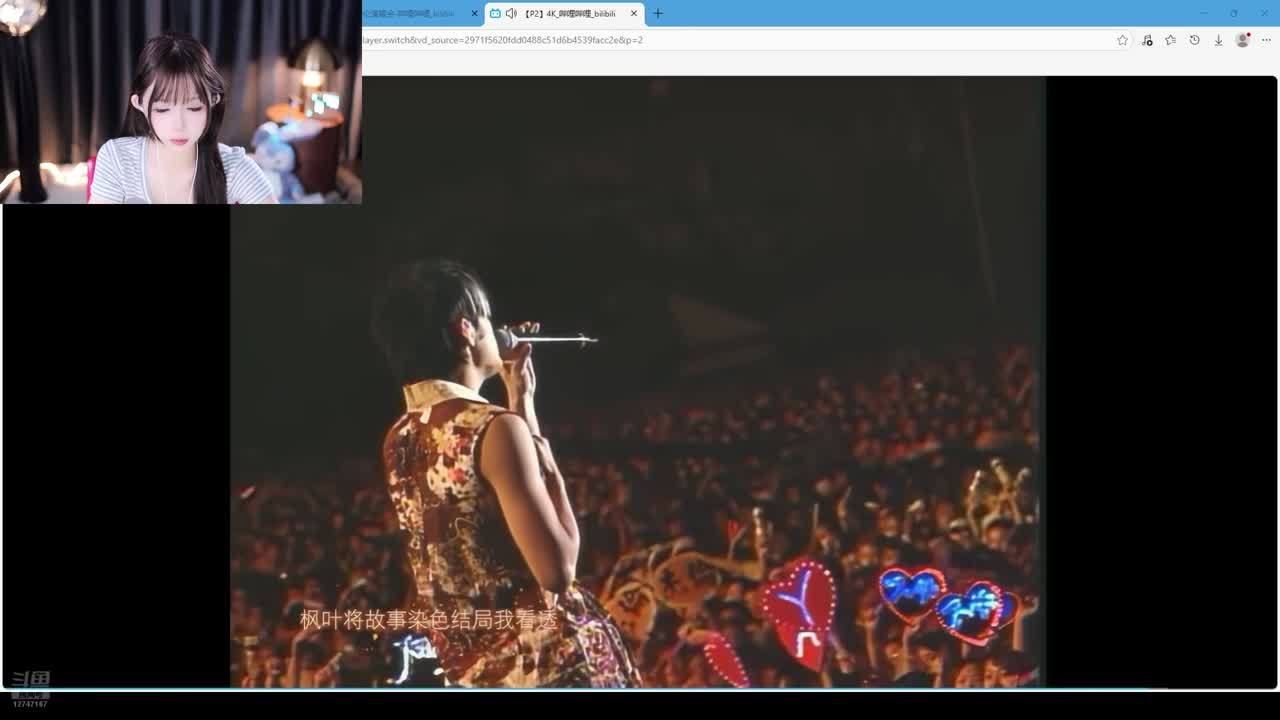The image size is (1280, 720).
Task: Open the user profile avatar
Action: coord(1242,40)
